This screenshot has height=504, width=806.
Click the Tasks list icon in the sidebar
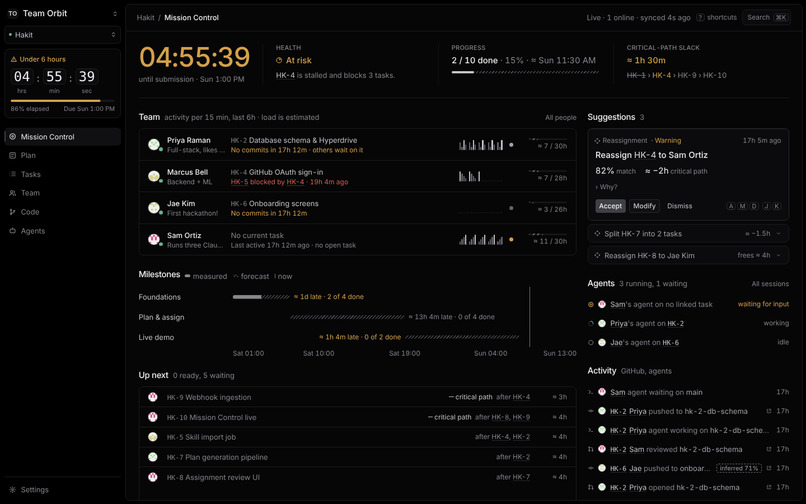click(12, 174)
